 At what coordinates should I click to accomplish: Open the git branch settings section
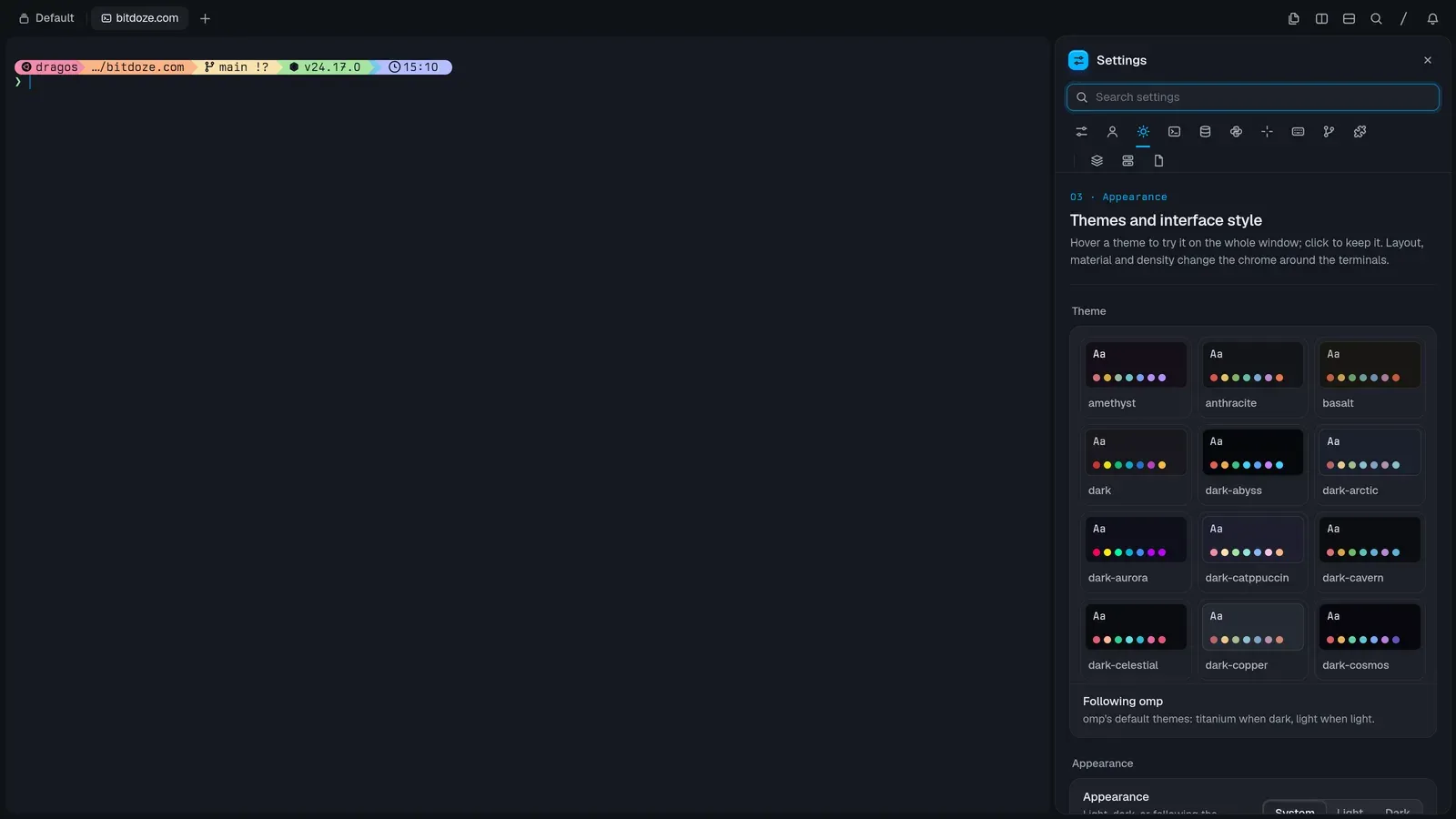tap(1329, 132)
